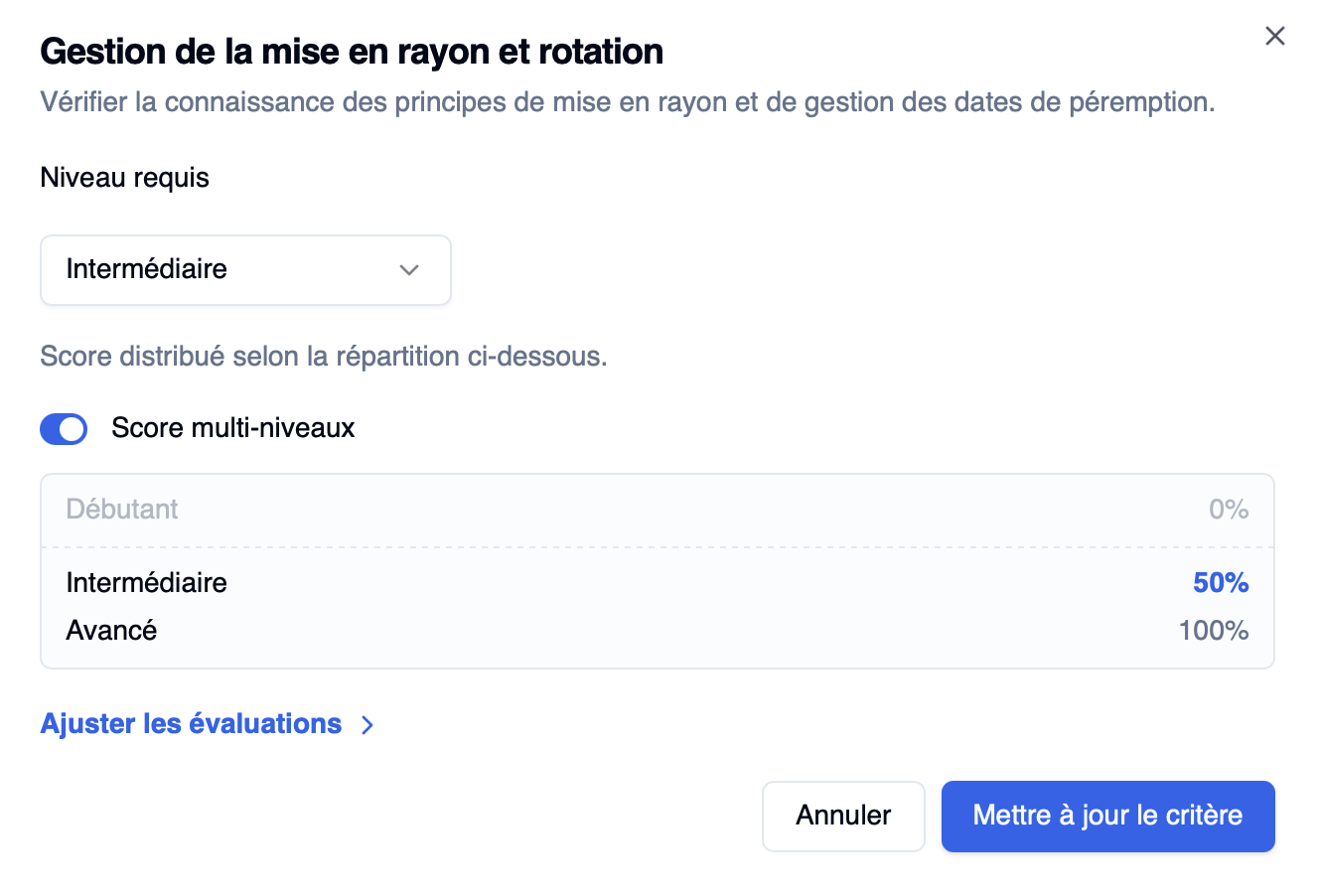Viewport: 1319px width, 896px height.
Task: Select the Avancé row in score distribution
Action: tap(657, 630)
